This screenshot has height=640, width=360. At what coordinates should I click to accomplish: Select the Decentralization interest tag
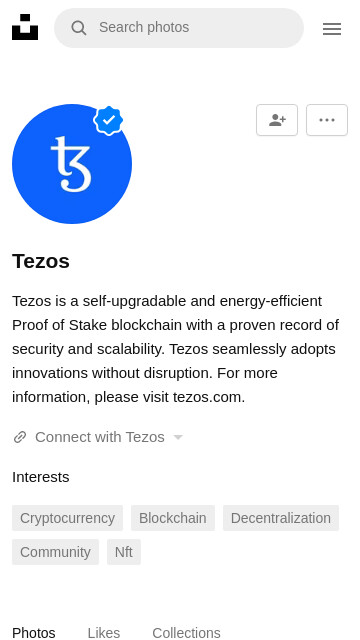(281, 518)
